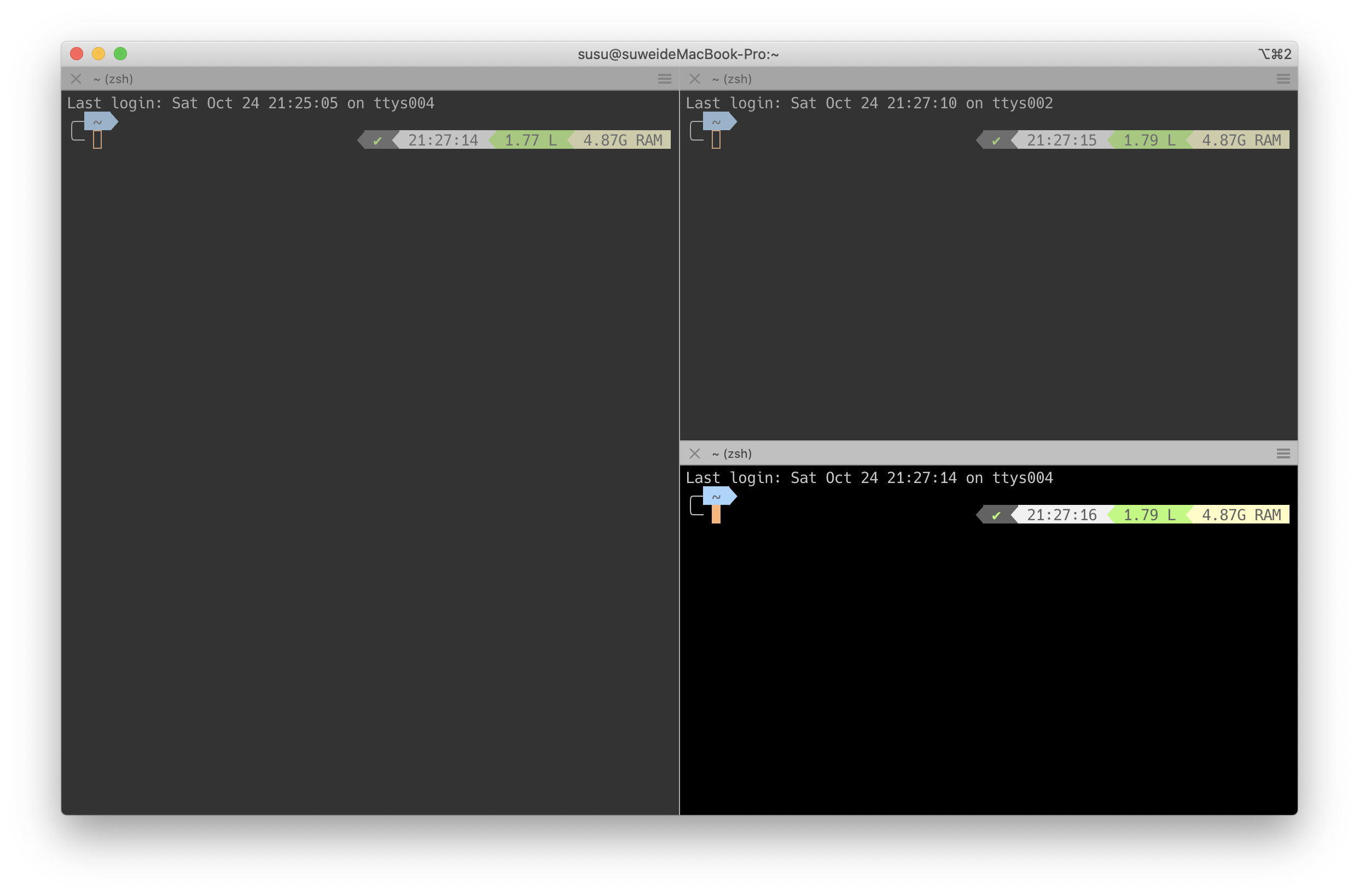This screenshot has height=896, width=1359.
Task: Open the top-right pane hamburger menu
Action: (x=1283, y=79)
